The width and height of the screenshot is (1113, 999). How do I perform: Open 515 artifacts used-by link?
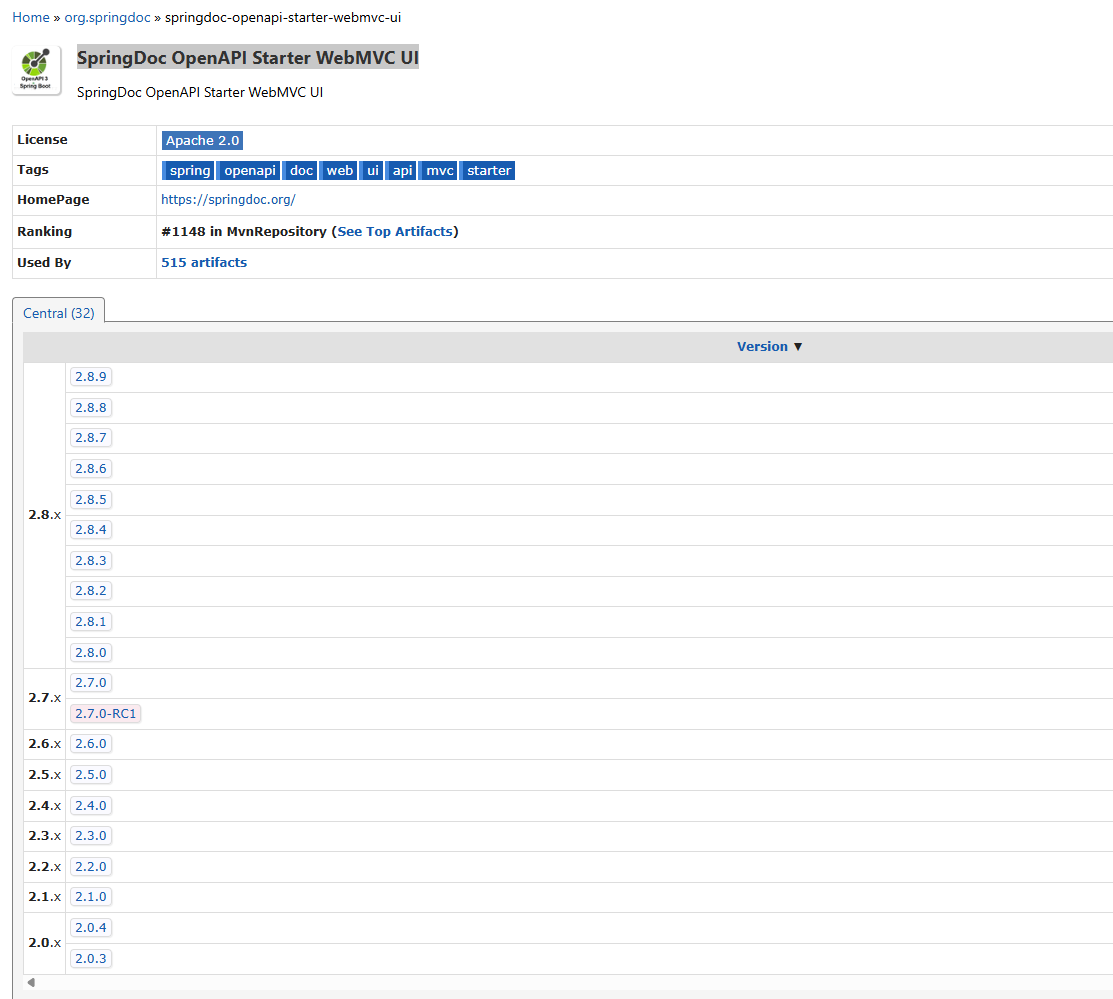[x=204, y=263]
